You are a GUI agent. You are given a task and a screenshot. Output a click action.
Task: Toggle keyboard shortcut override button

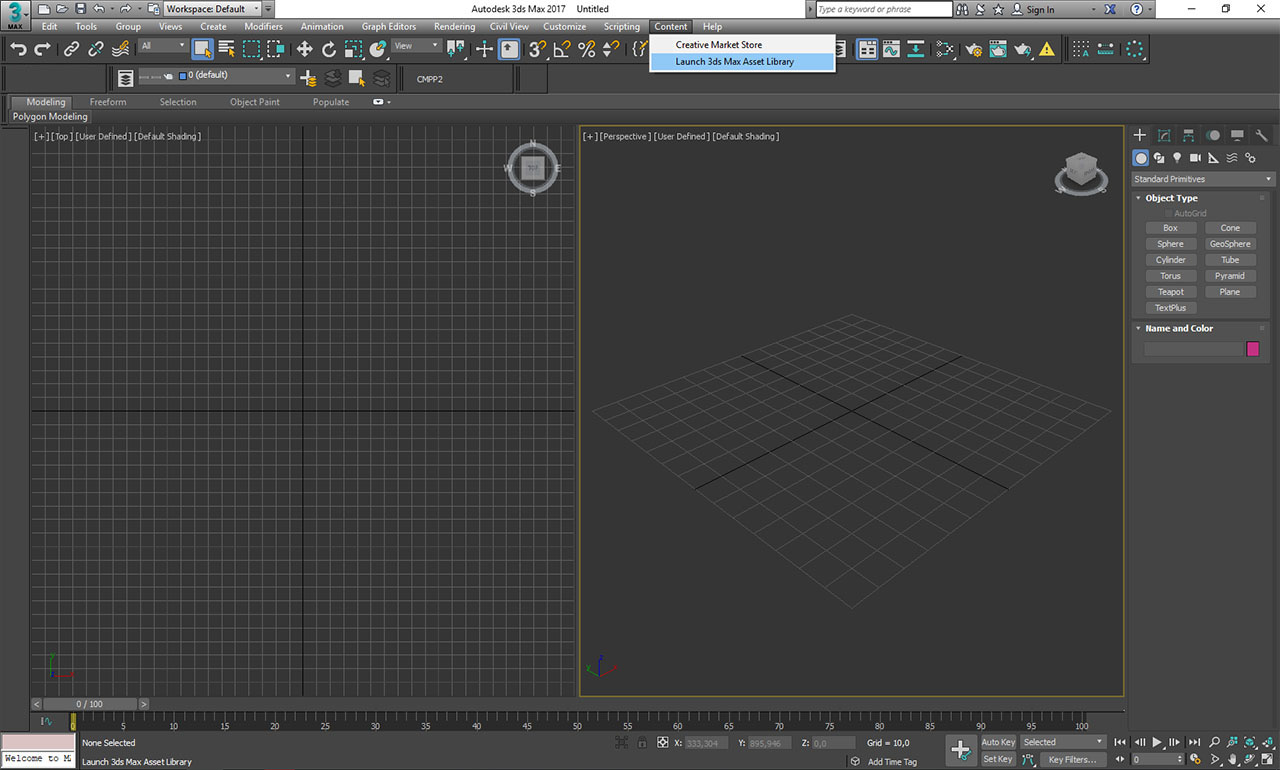click(x=509, y=49)
